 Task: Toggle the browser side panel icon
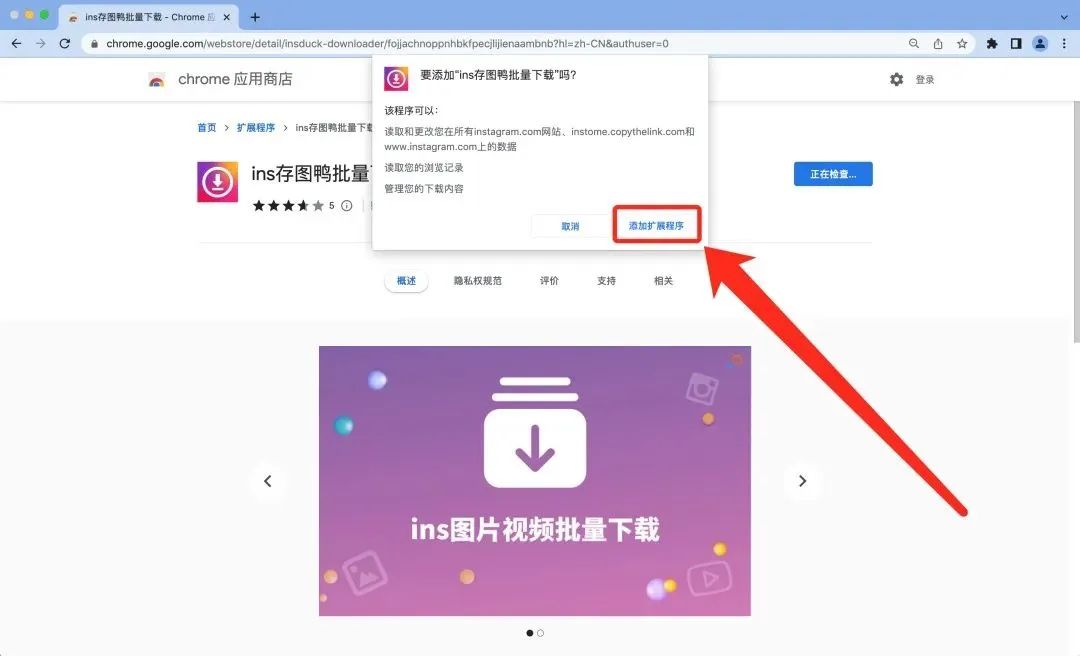pos(1016,43)
